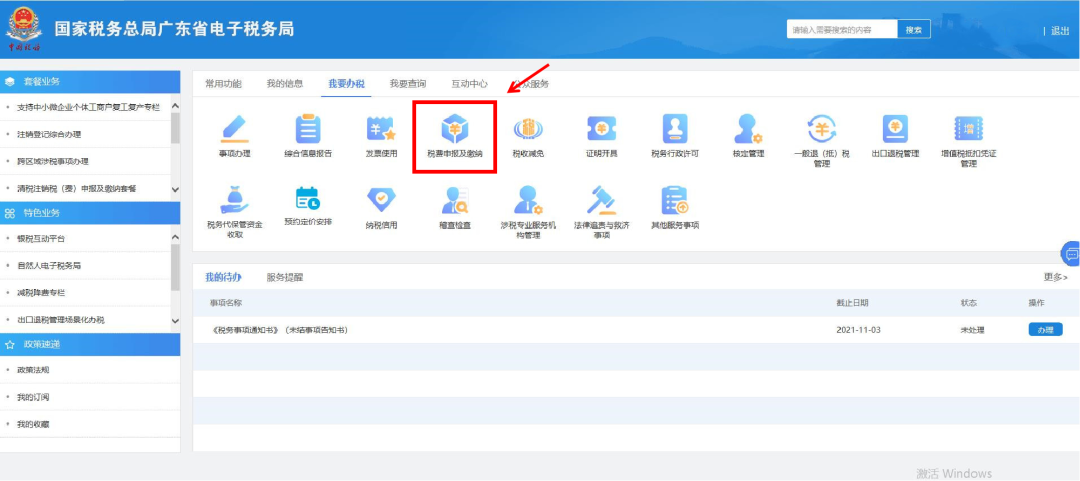Click the 政策速递 star icon
1080x481 pixels.
click(10, 344)
